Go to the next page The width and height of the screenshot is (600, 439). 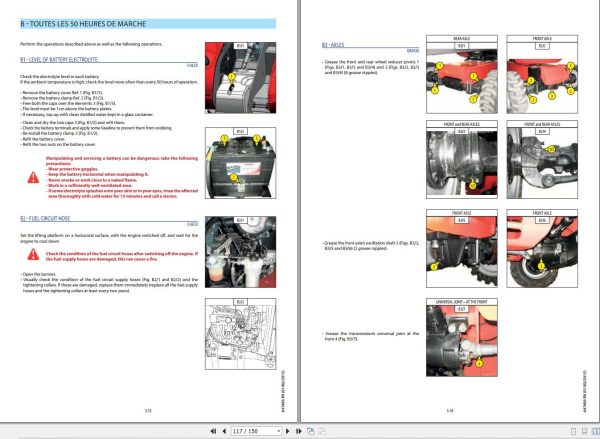[x=288, y=431]
